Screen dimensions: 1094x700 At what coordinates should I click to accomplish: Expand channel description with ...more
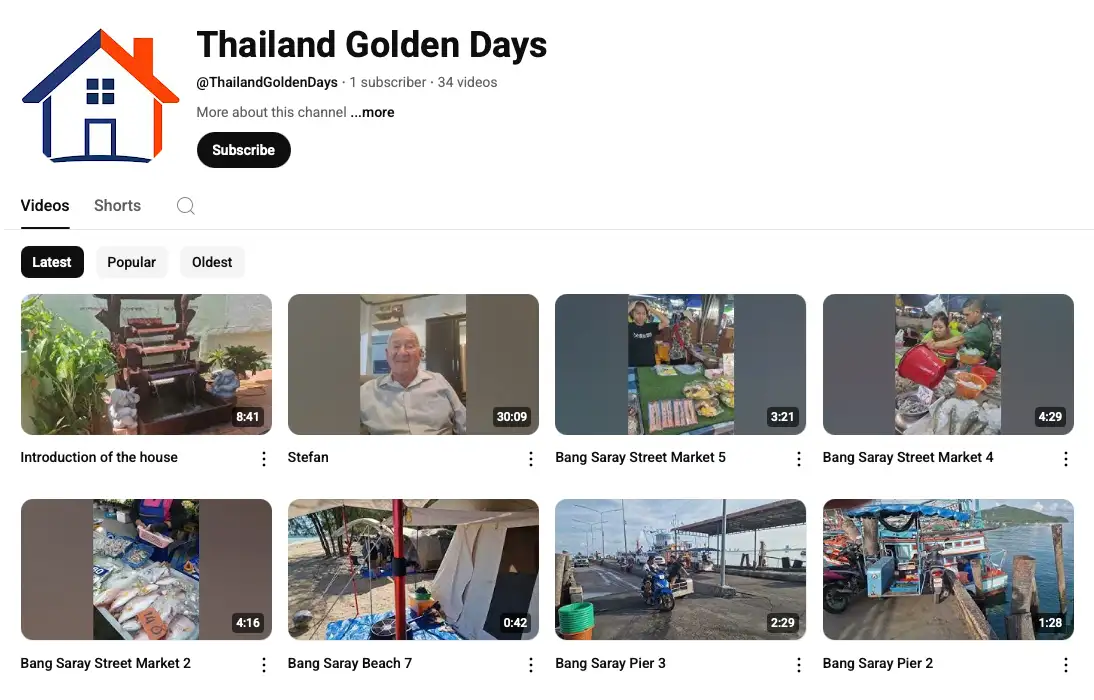373,113
